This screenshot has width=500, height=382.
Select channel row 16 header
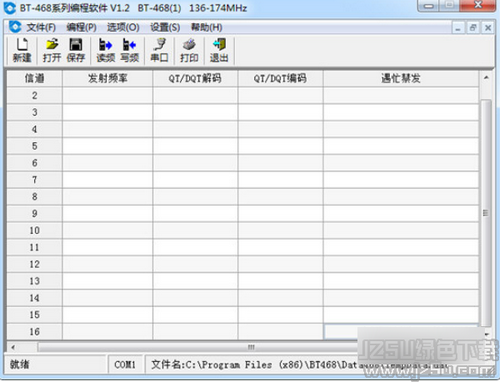[x=34, y=332]
